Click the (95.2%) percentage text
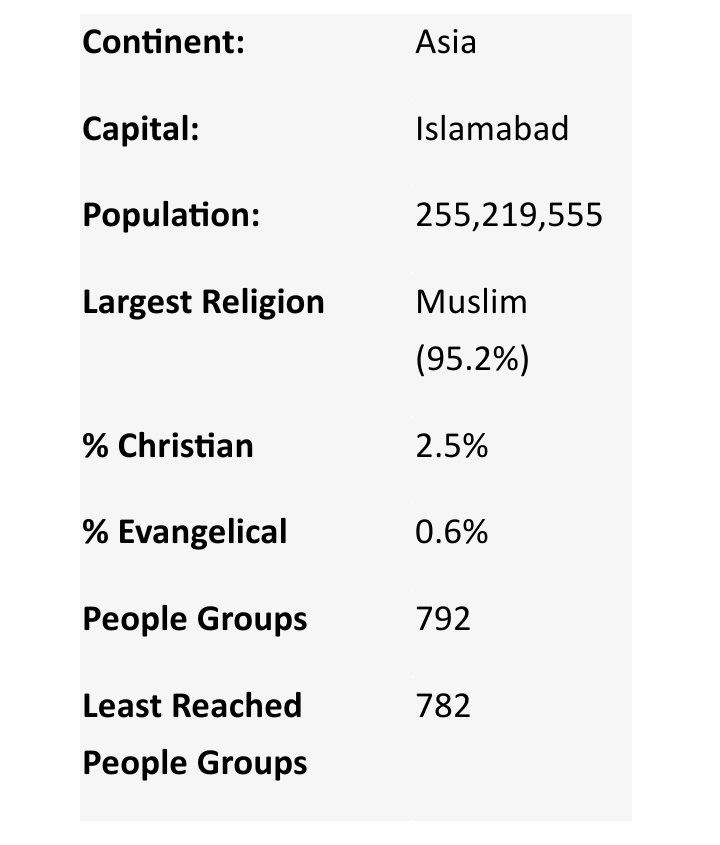This screenshot has height=845, width=720. (x=471, y=359)
